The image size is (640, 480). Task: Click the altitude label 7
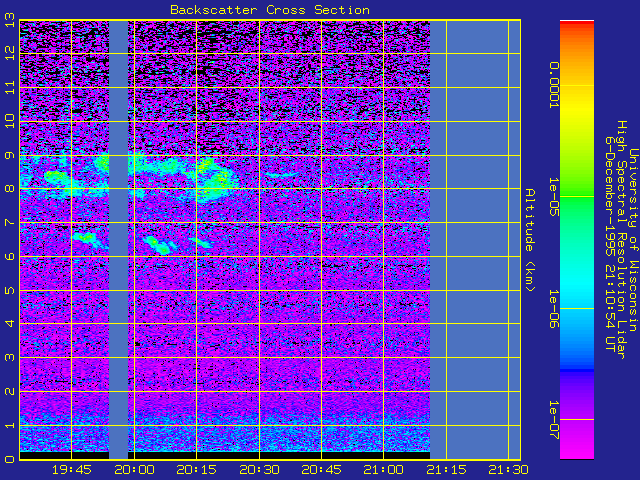(x=10, y=222)
